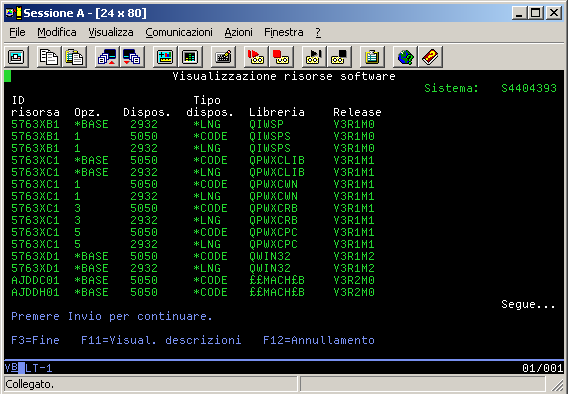Screen dimensions: 568x394
Task: Click library 'QPWXCLIB' in the *CODE row
Action: click(277, 160)
